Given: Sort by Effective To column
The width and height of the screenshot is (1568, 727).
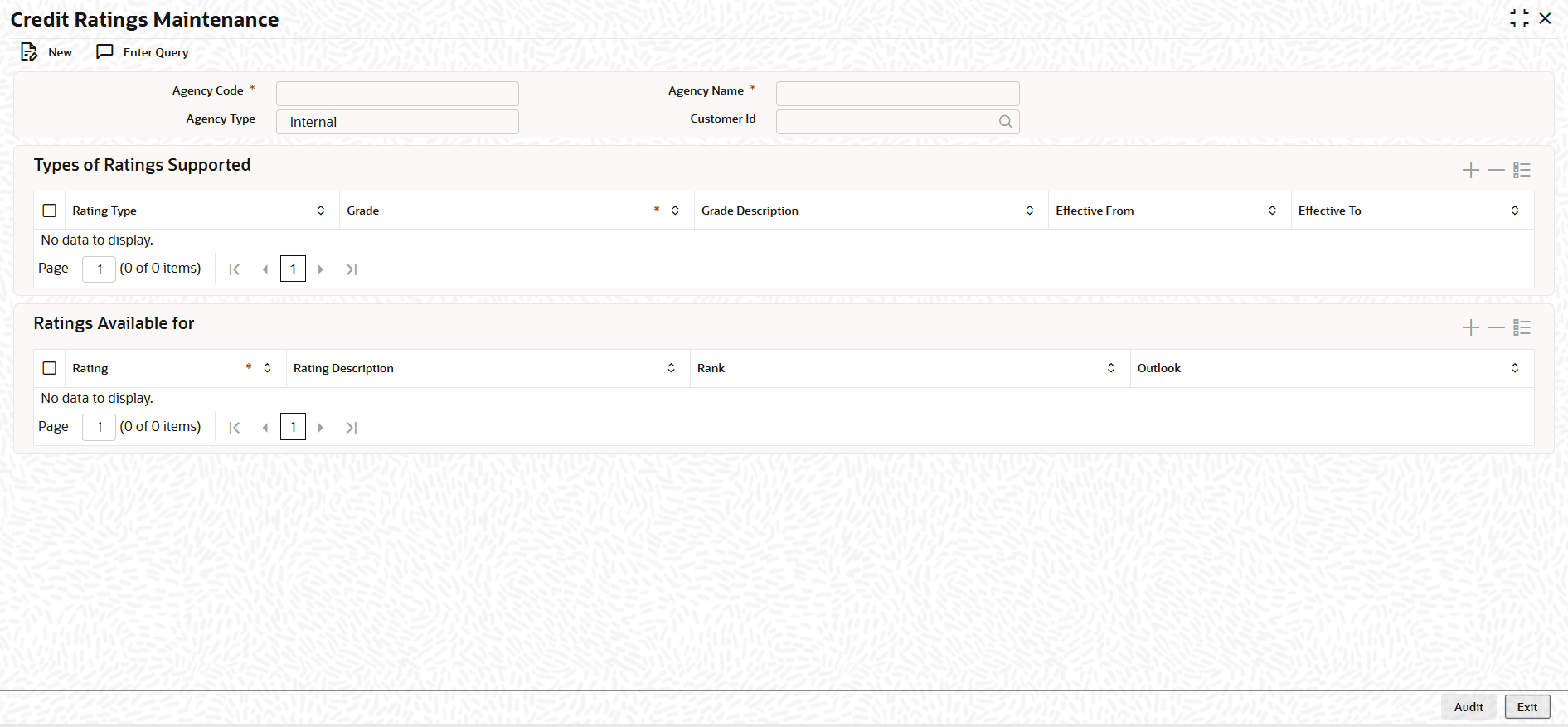Looking at the screenshot, I should (1515, 211).
